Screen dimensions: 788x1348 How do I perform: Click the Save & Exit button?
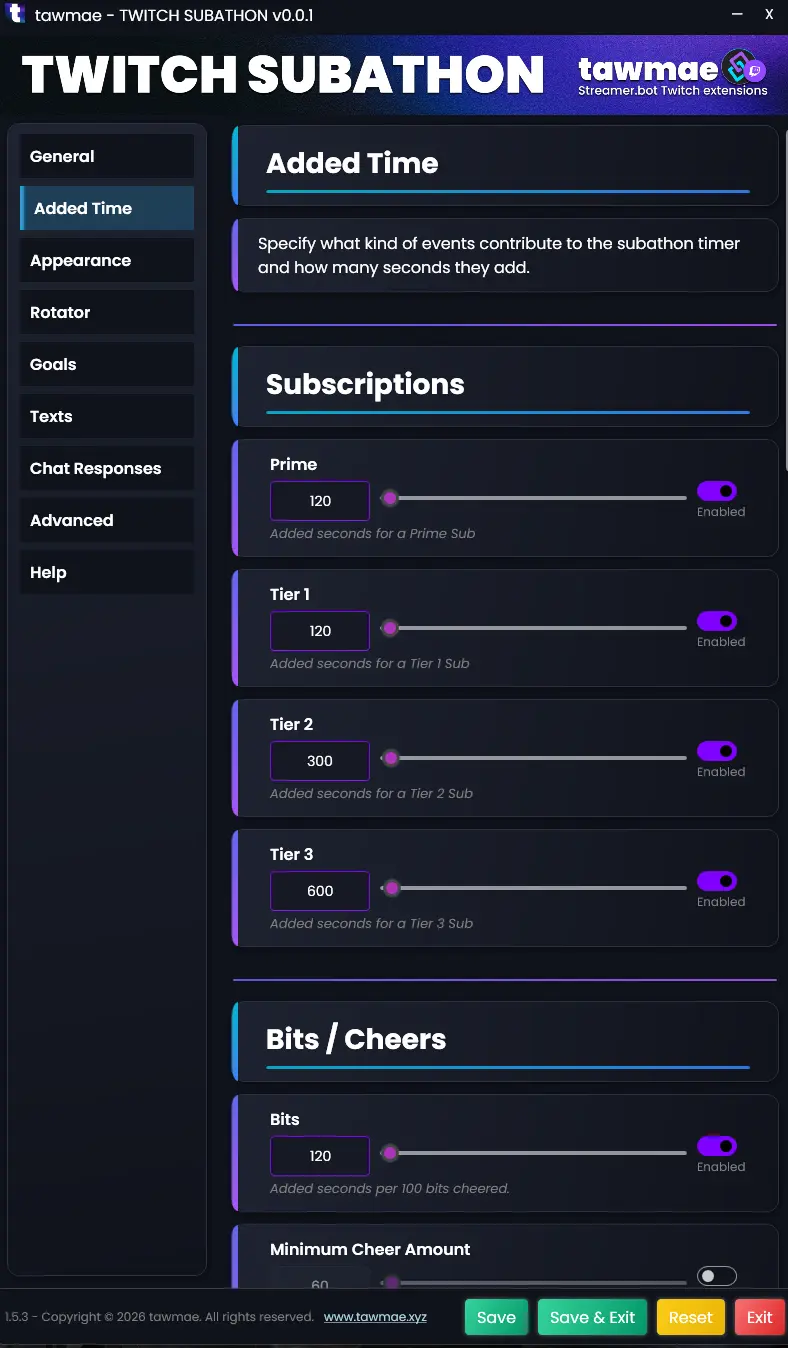(593, 1317)
